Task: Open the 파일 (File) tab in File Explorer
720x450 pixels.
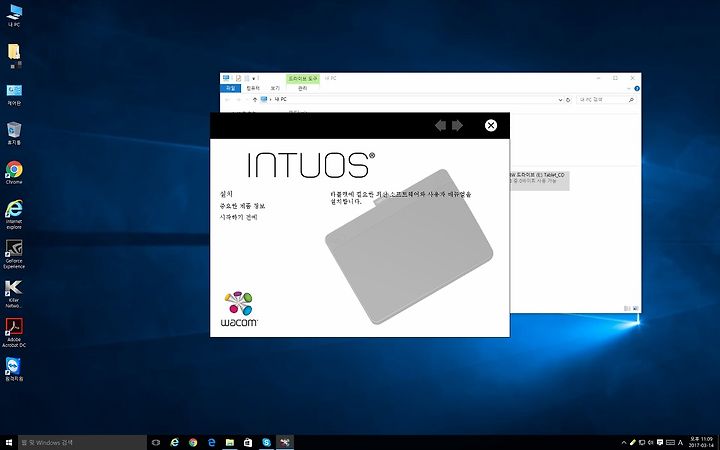Action: [x=231, y=88]
